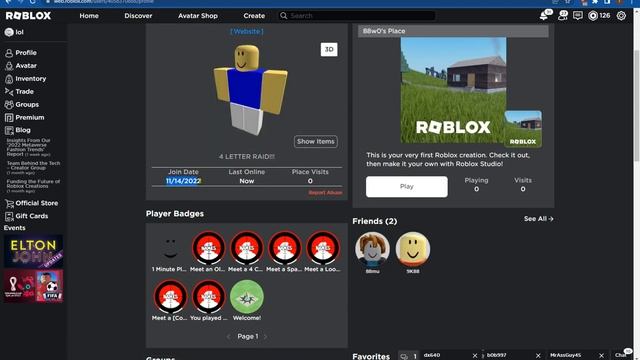Click the highlighted join date 11/14/2022

pos(183,181)
